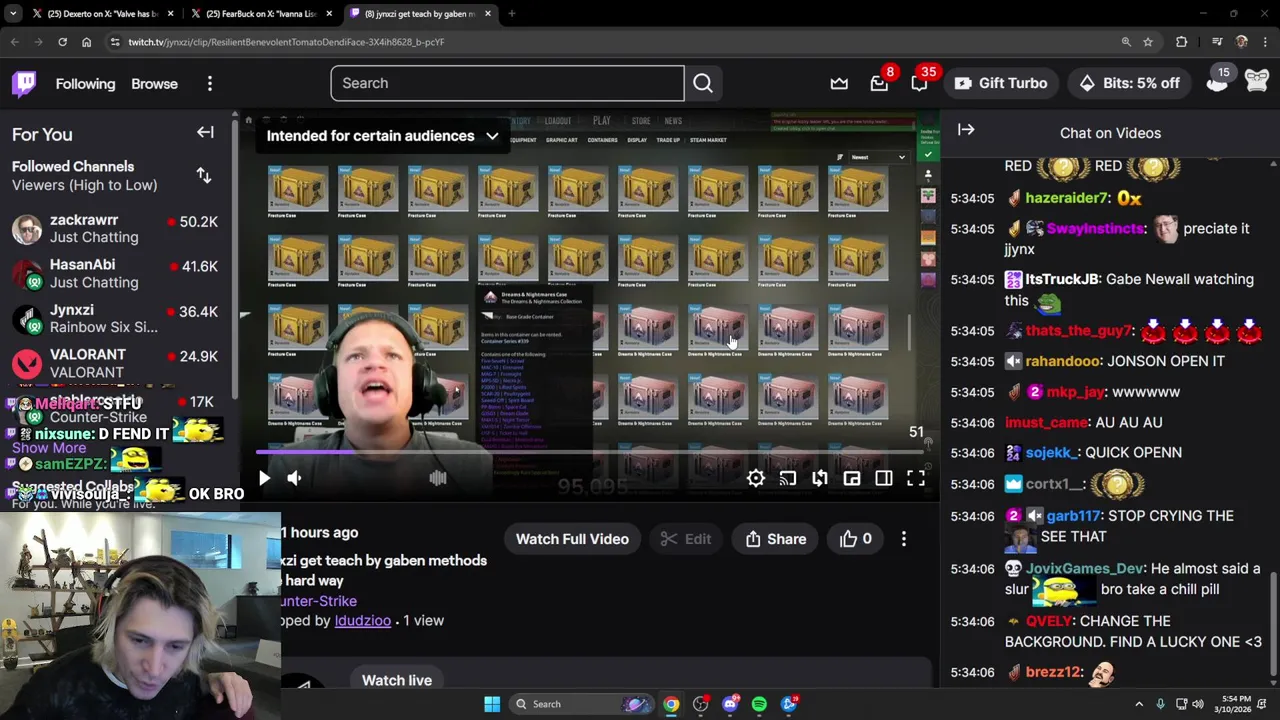Open Chrome tab search dropdown arrow

pos(13,14)
